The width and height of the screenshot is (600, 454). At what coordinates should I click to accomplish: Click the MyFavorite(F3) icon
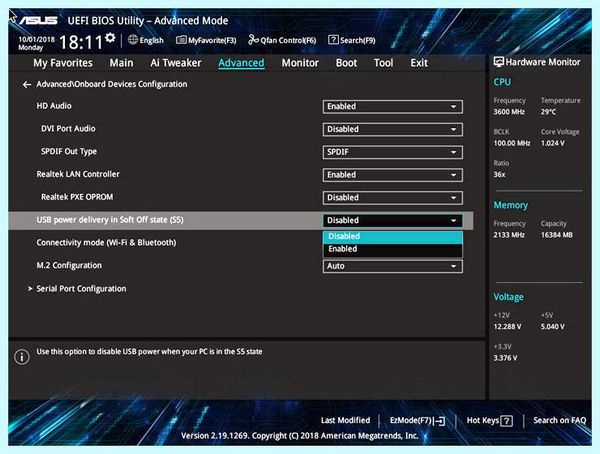point(181,40)
